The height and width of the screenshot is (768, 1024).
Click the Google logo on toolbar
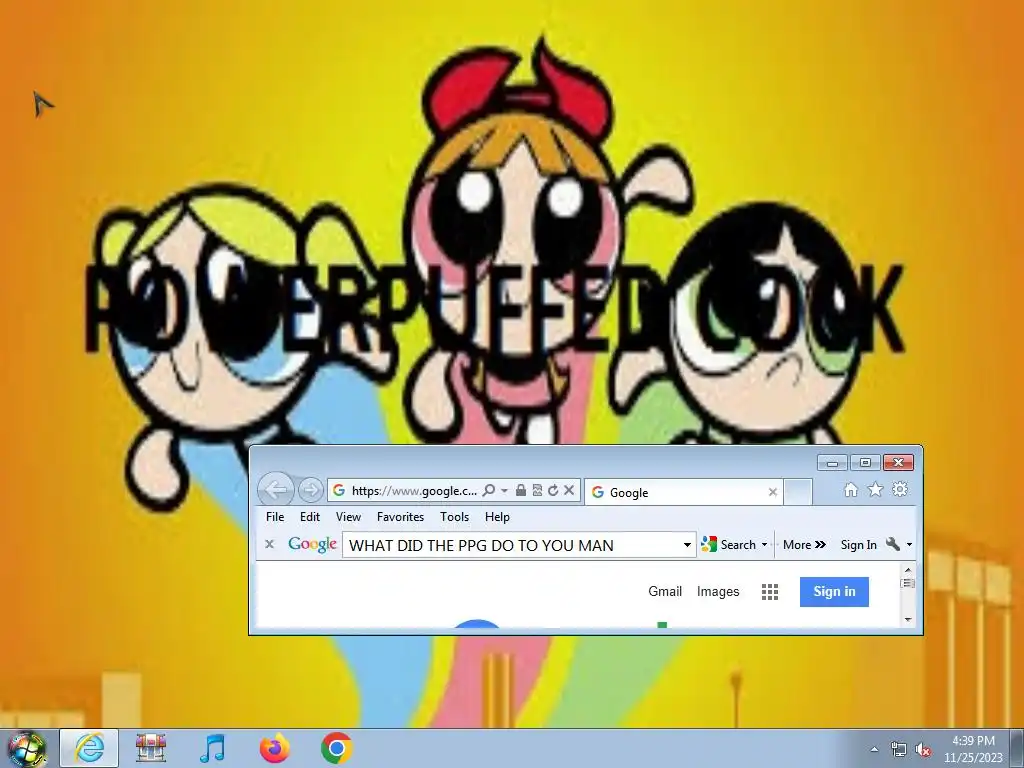tap(312, 544)
